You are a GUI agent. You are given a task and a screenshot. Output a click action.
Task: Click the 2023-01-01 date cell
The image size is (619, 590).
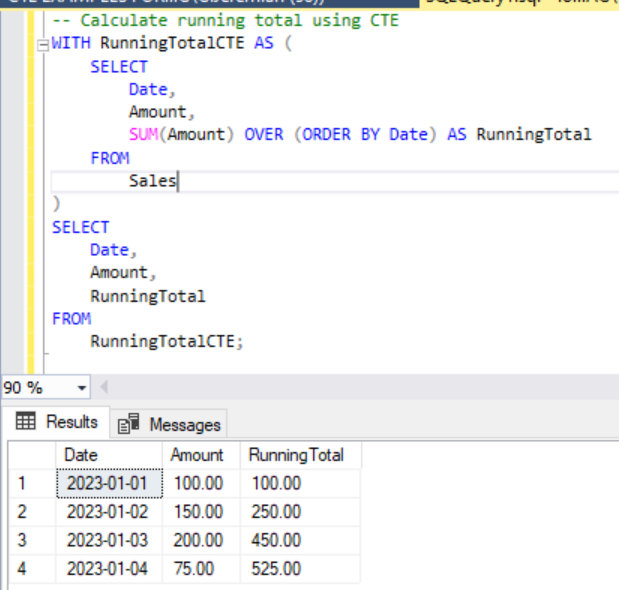[x=108, y=483]
